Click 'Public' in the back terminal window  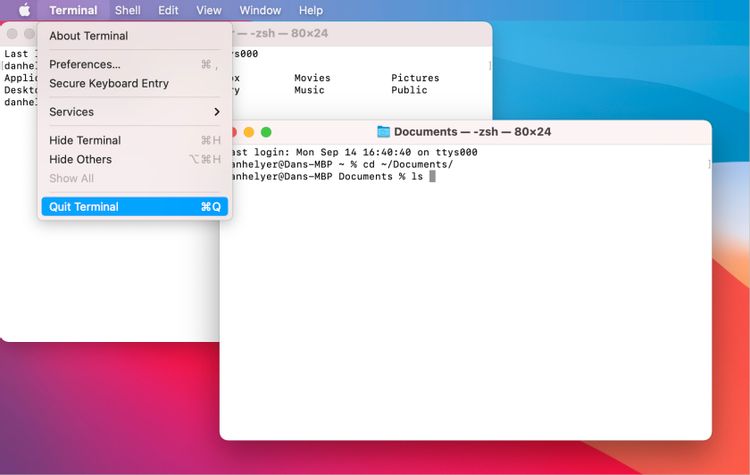tap(409, 90)
